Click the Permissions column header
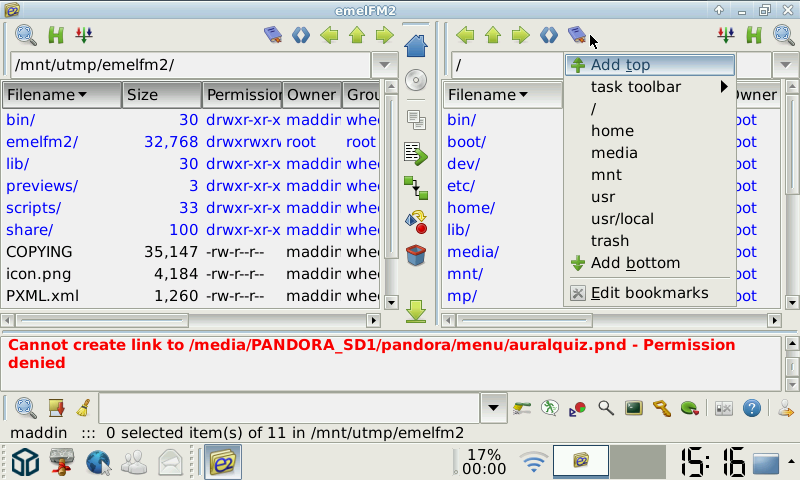 point(242,94)
